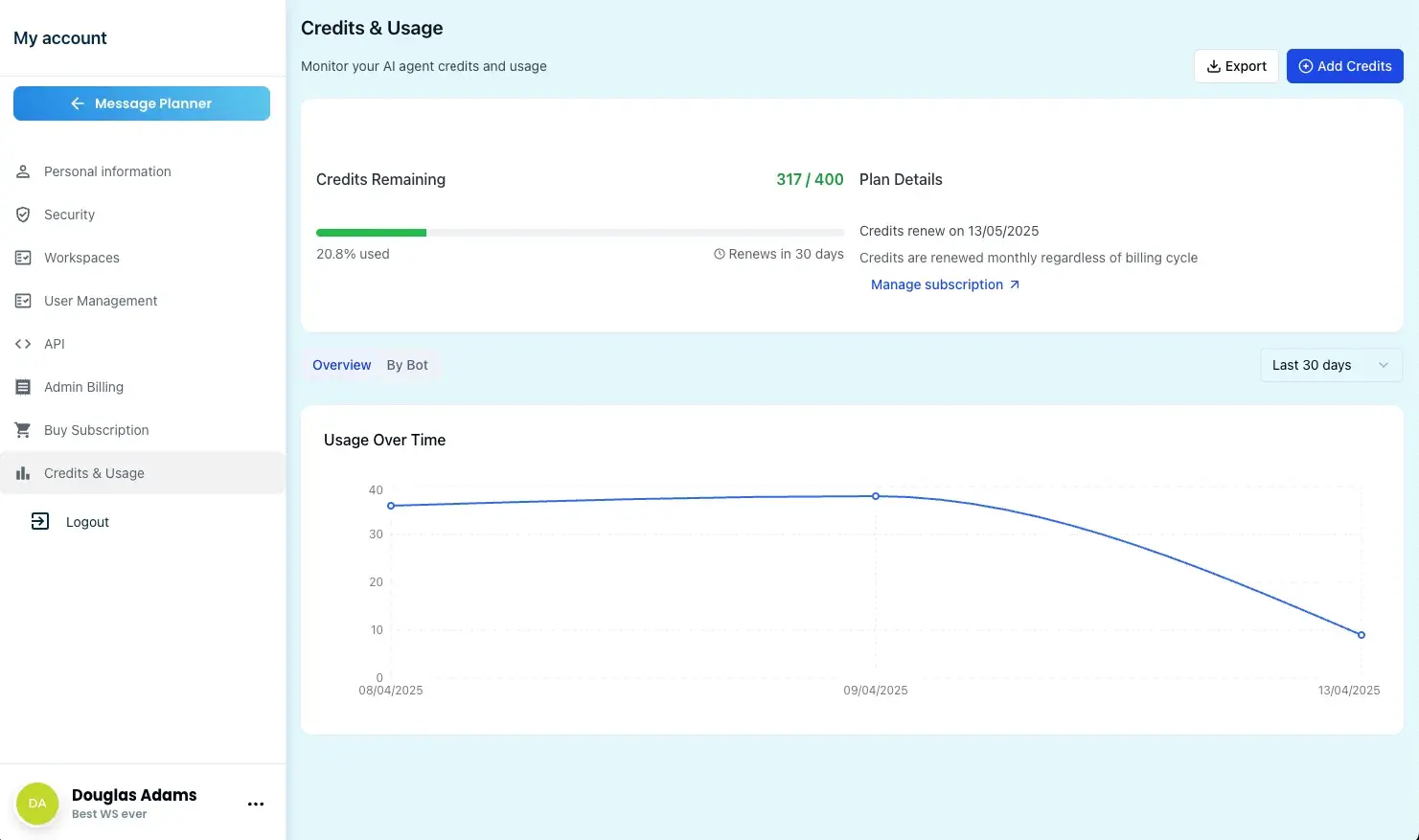1419x840 pixels.
Task: Select the Personal information icon
Action: (x=23, y=170)
